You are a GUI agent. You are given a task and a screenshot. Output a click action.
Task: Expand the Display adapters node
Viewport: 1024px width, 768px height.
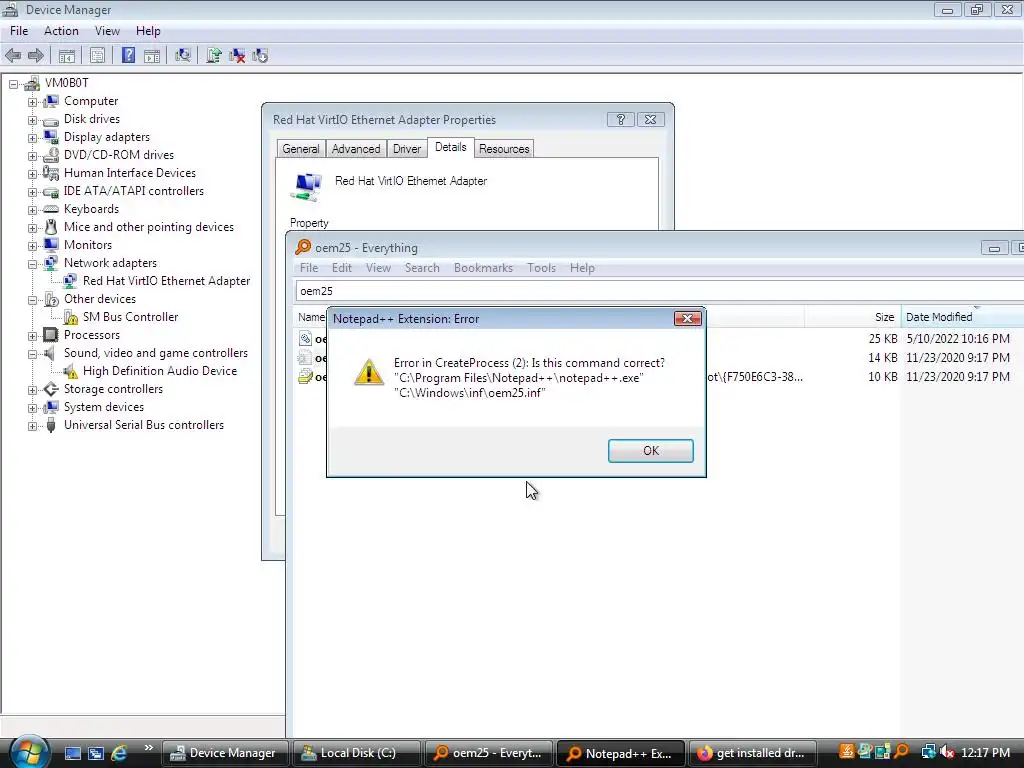click(32, 138)
